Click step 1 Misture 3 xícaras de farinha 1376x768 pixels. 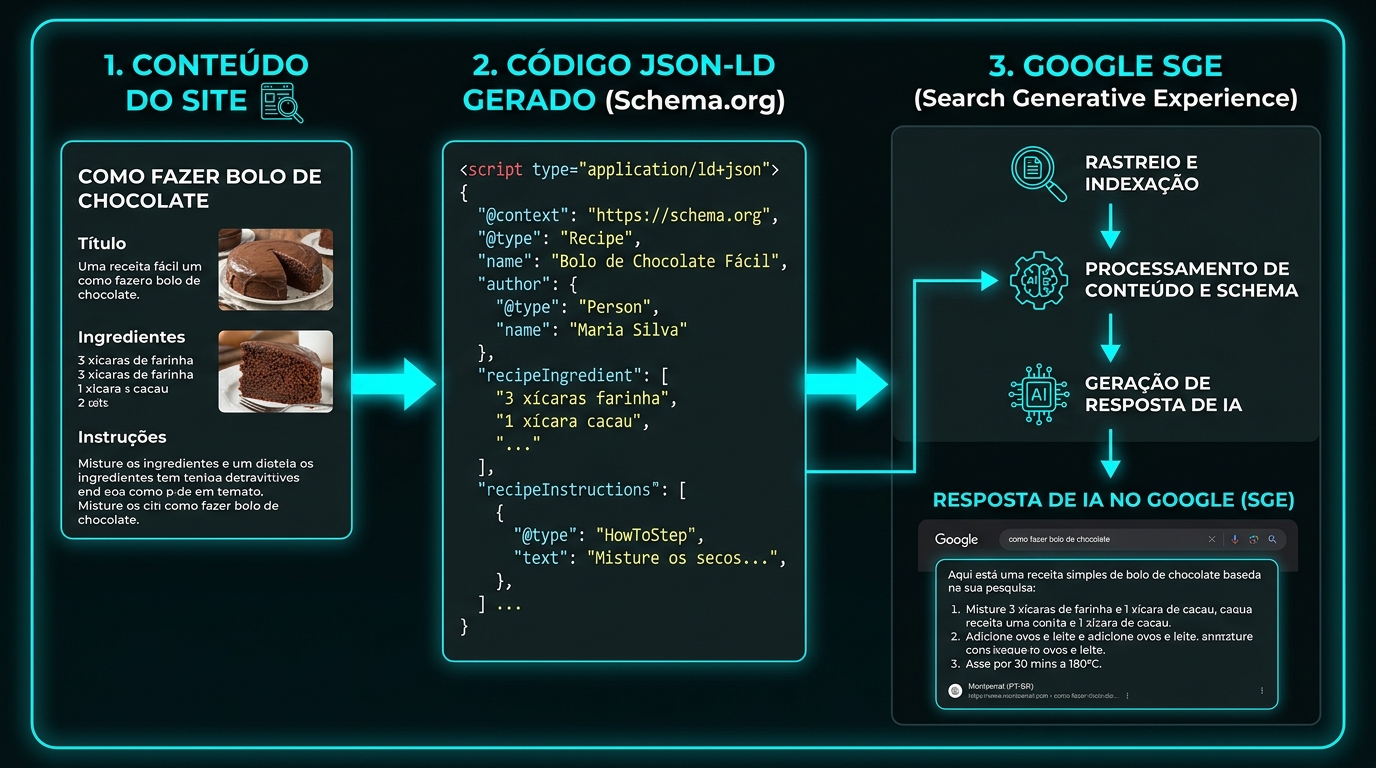coord(1101,616)
